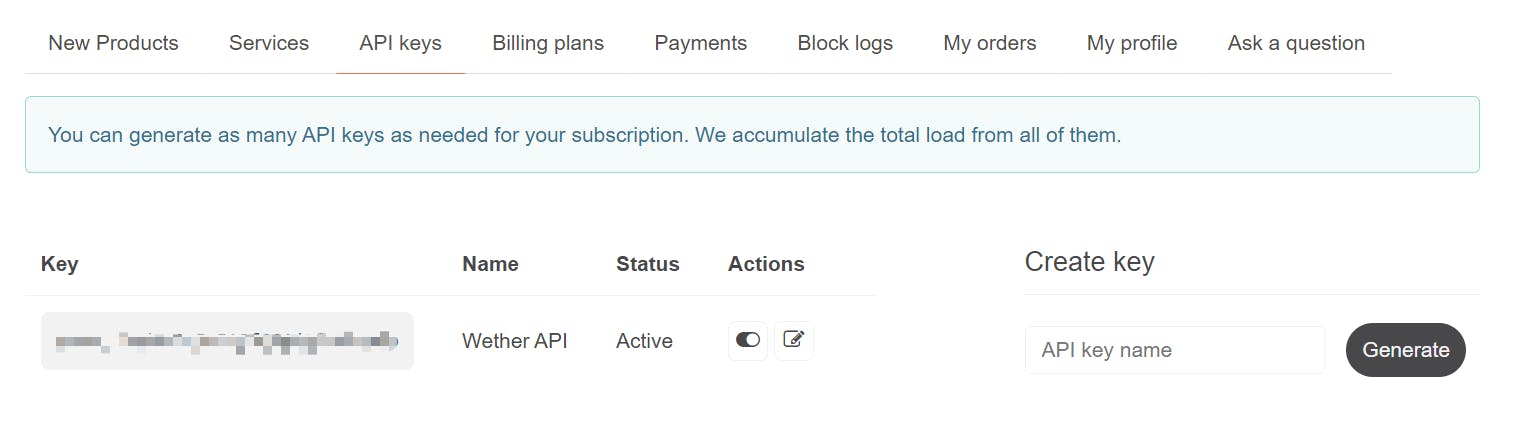The height and width of the screenshot is (442, 1516).
Task: Select the API keys tab
Action: (x=401, y=43)
